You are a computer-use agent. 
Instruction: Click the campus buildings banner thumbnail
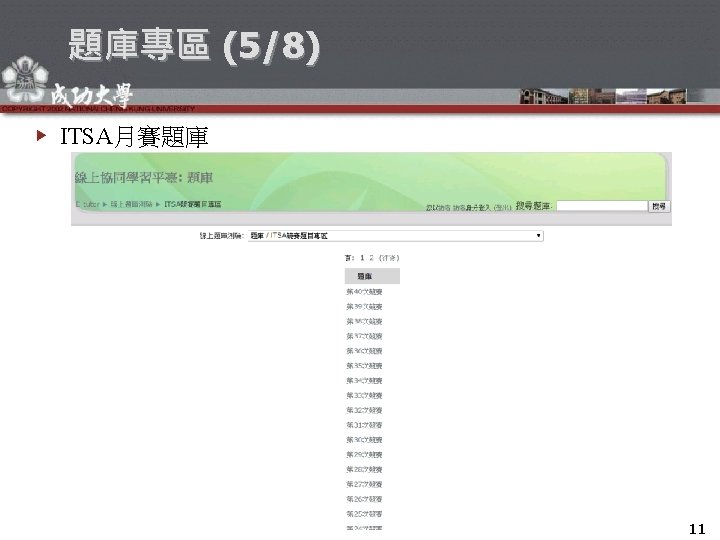pos(603,96)
